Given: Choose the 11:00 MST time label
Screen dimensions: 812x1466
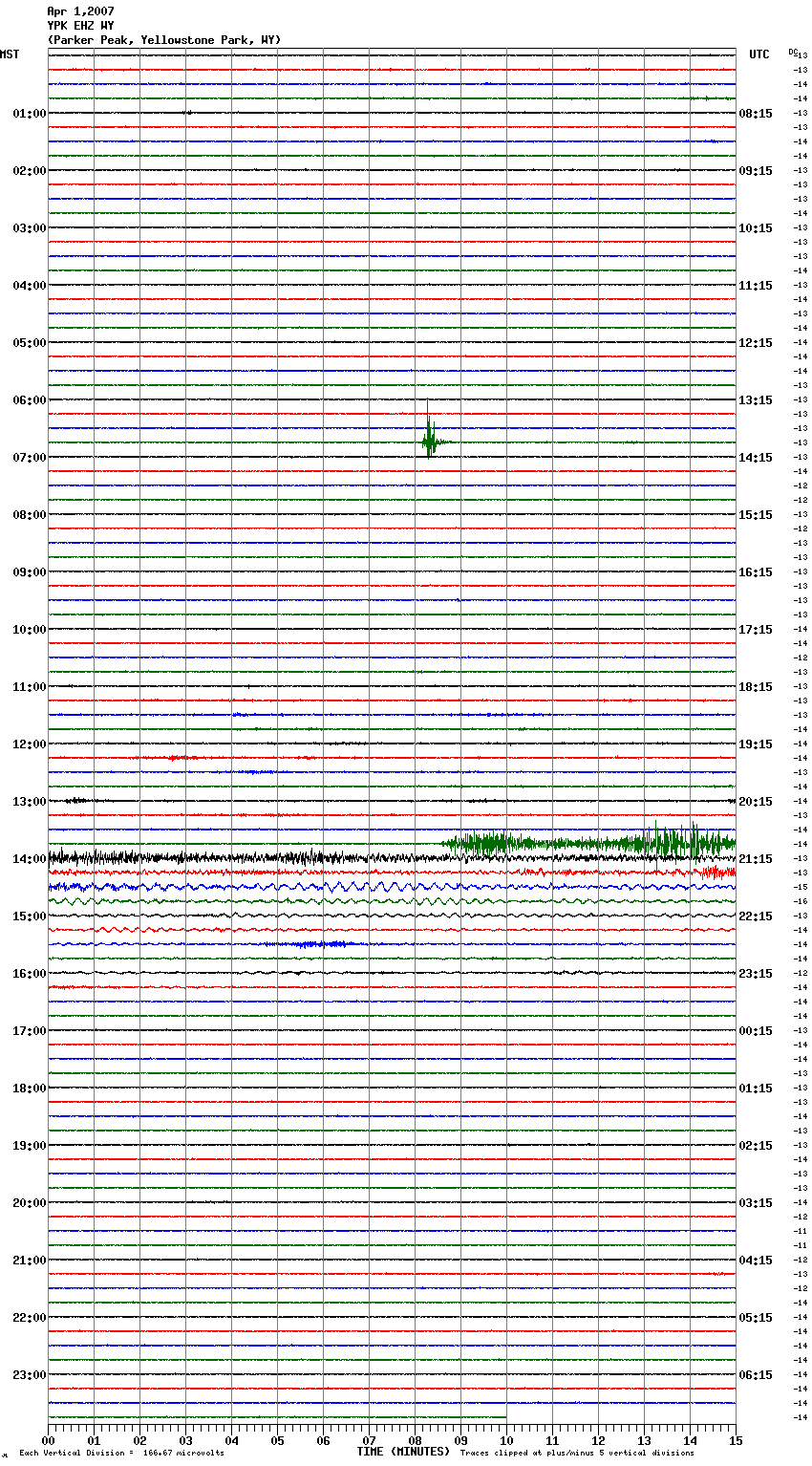Looking at the screenshot, I should [30, 687].
